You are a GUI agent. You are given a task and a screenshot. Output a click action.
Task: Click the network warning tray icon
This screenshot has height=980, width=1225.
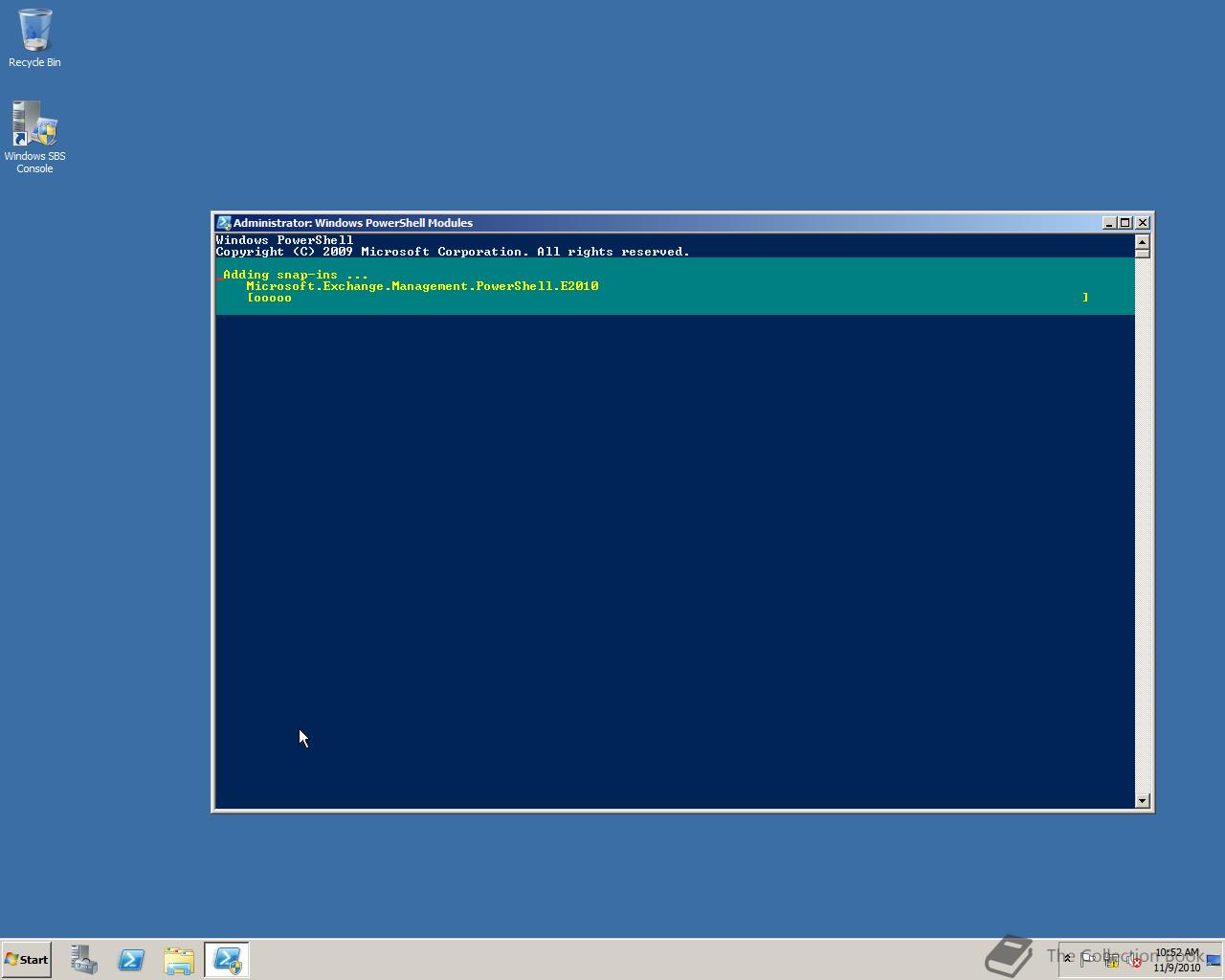tap(1111, 960)
